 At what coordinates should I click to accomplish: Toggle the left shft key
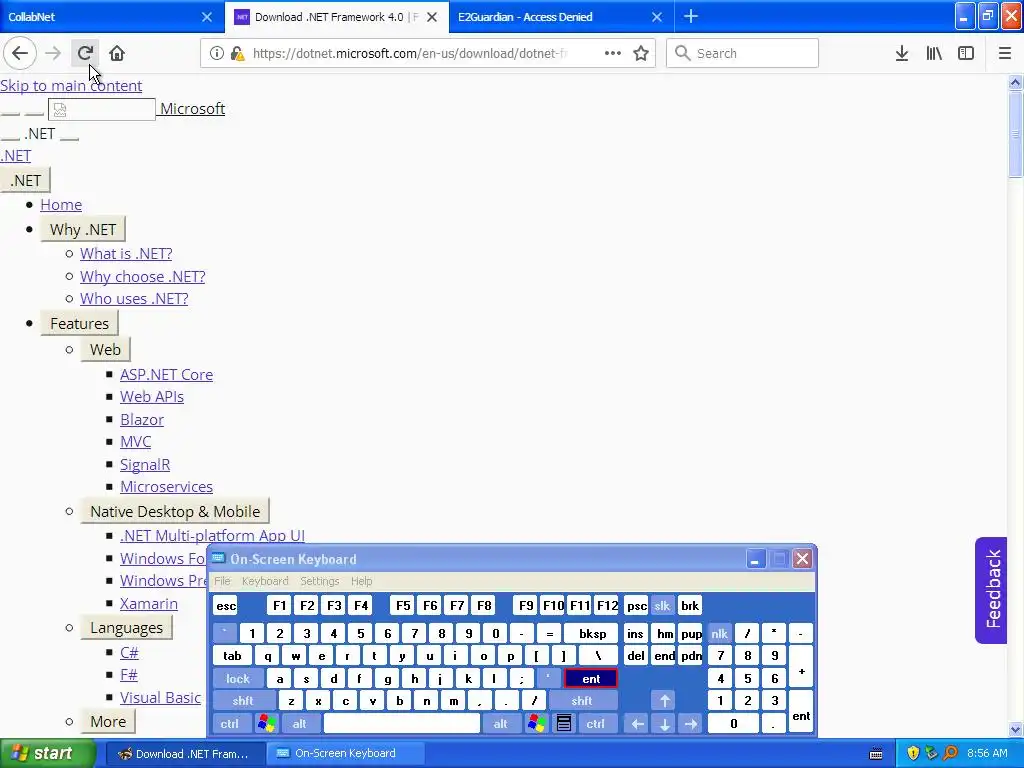click(x=243, y=701)
